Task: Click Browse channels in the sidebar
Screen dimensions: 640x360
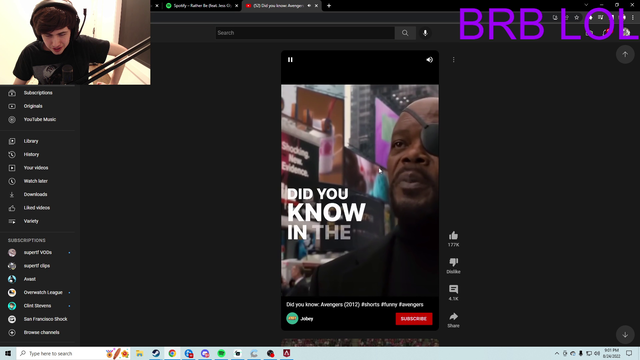Action: pyautogui.click(x=40, y=333)
